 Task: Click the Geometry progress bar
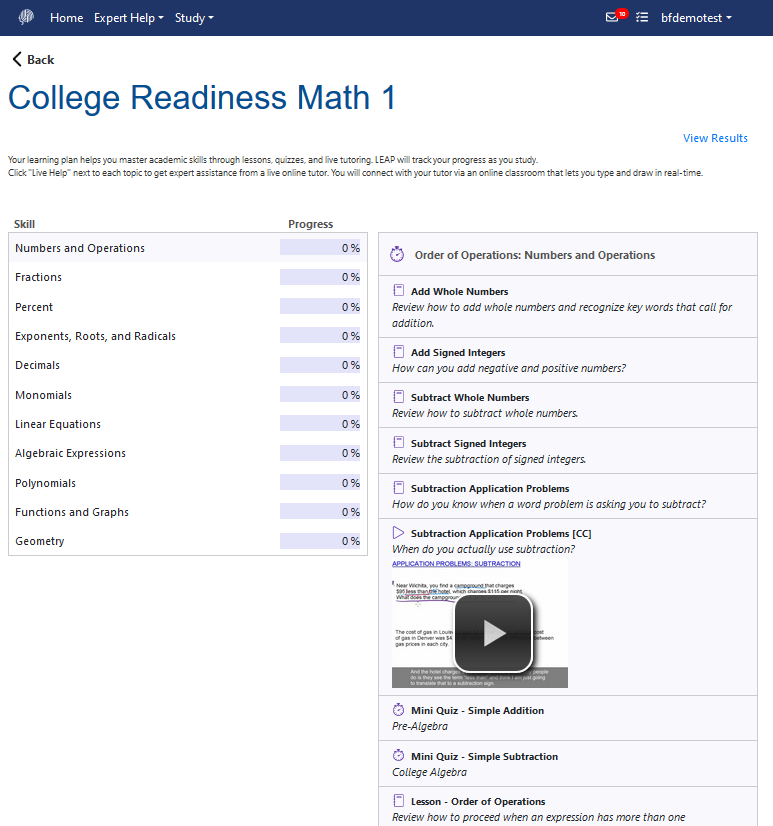(320, 541)
